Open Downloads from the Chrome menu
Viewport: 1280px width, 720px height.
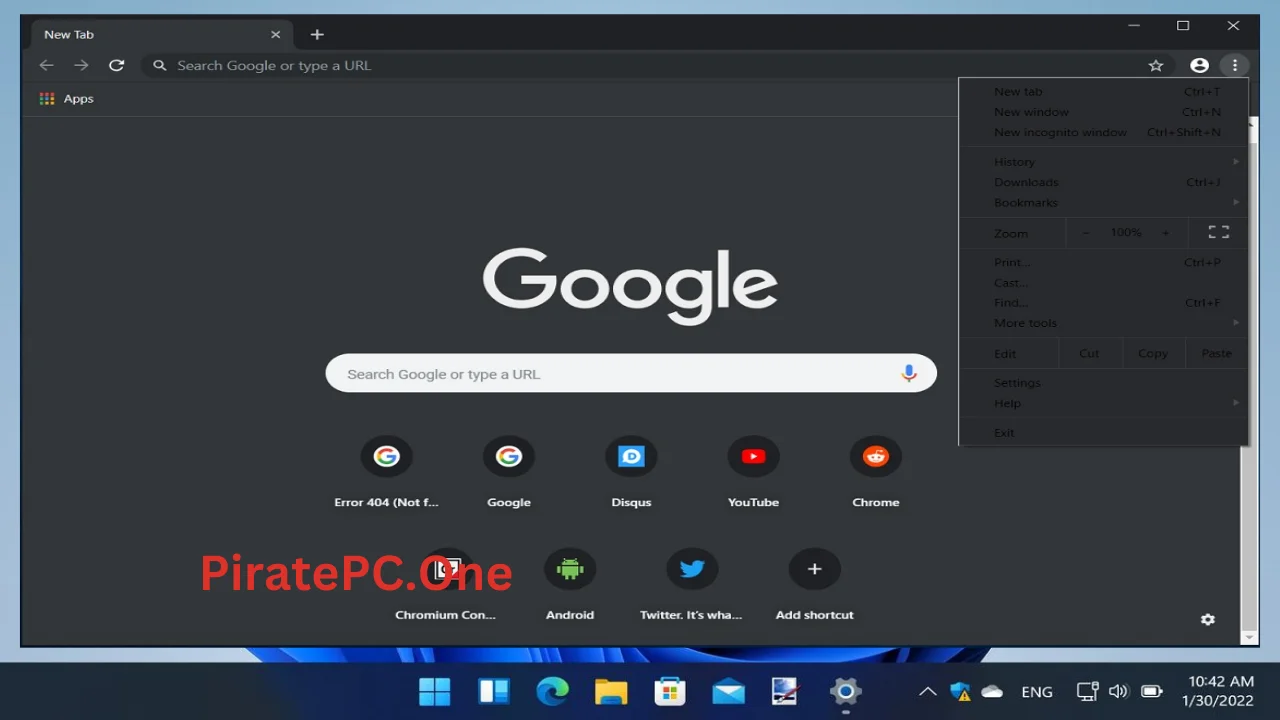1104,182
